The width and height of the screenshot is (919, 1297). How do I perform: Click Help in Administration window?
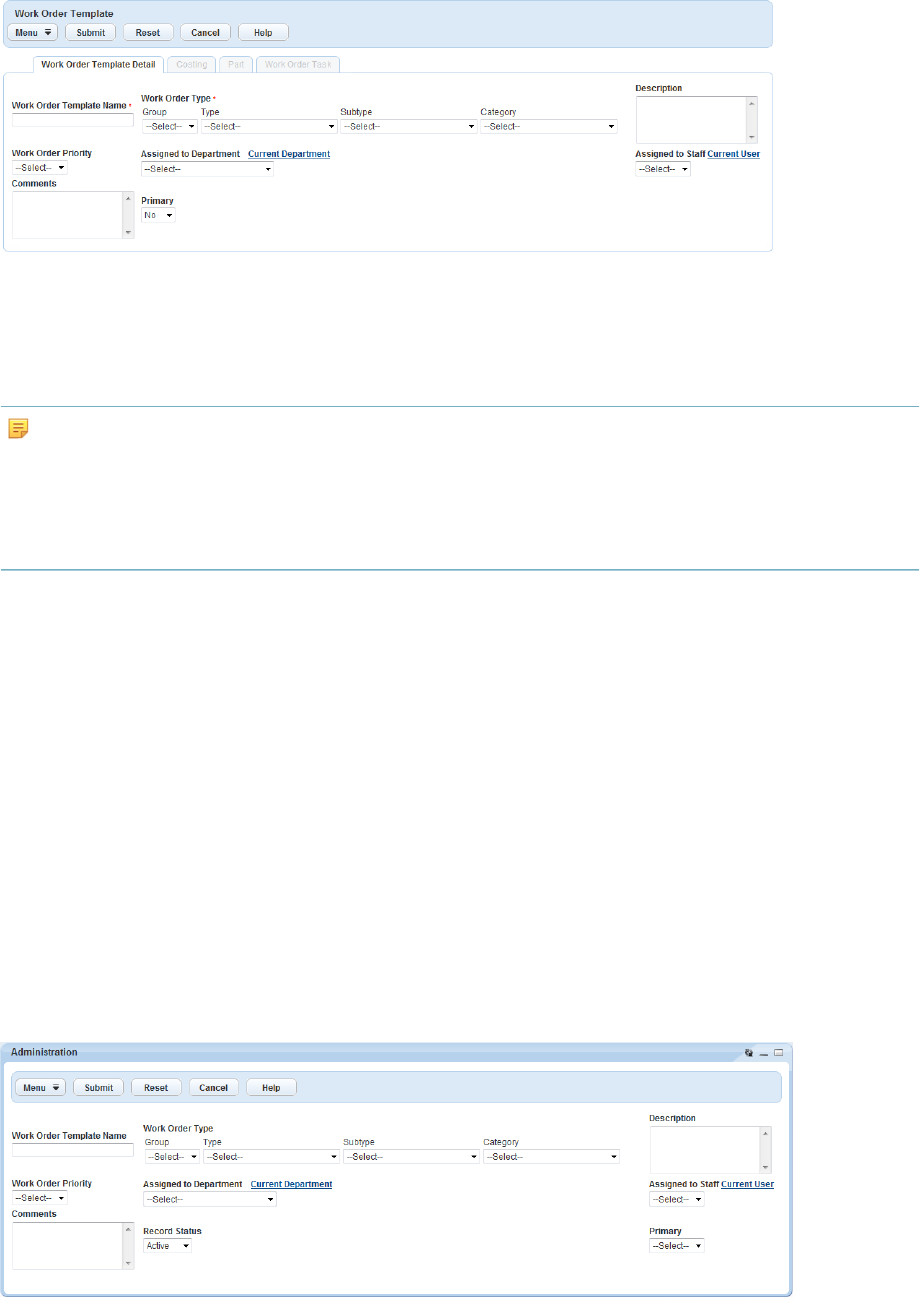[271, 1087]
